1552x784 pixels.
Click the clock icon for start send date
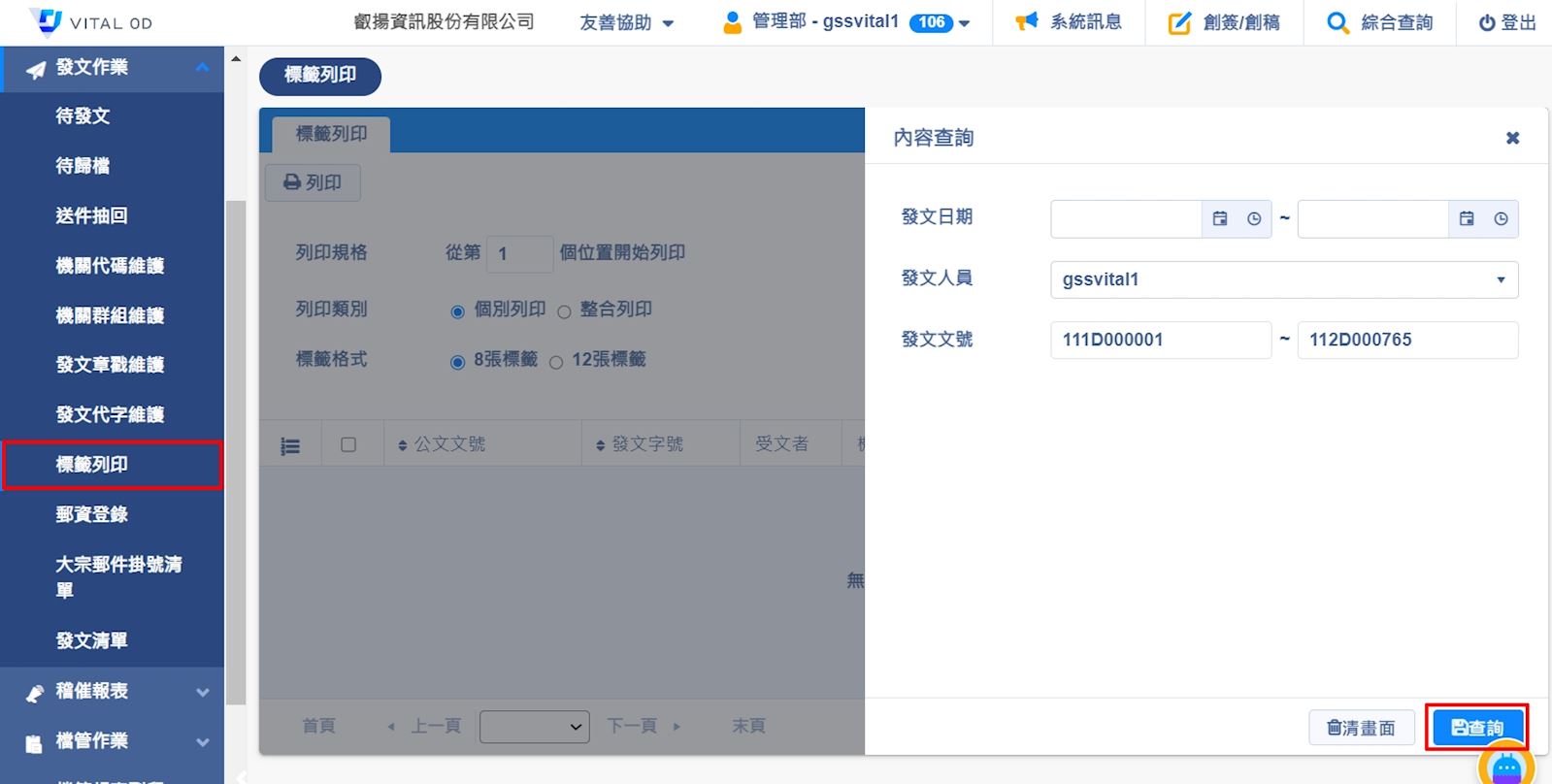pyautogui.click(x=1254, y=219)
